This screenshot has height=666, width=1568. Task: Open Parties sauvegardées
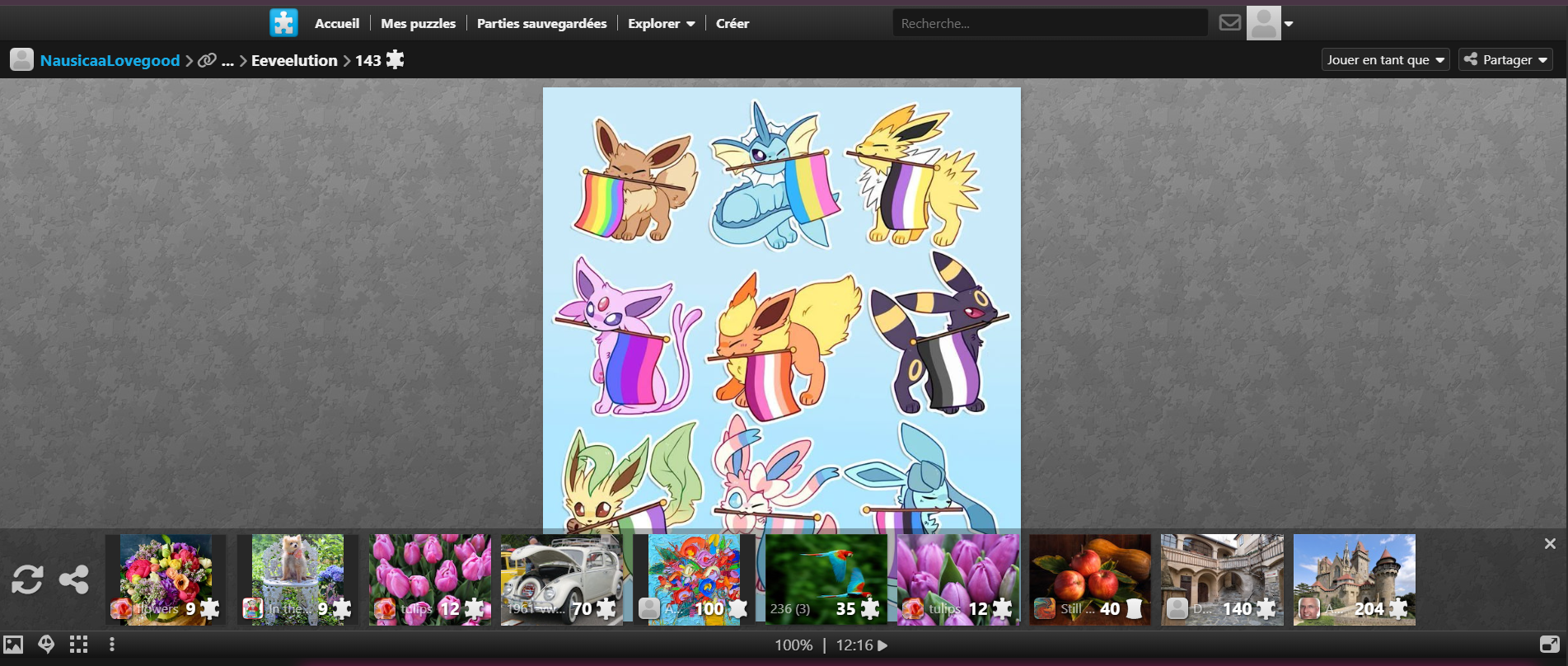[541, 23]
